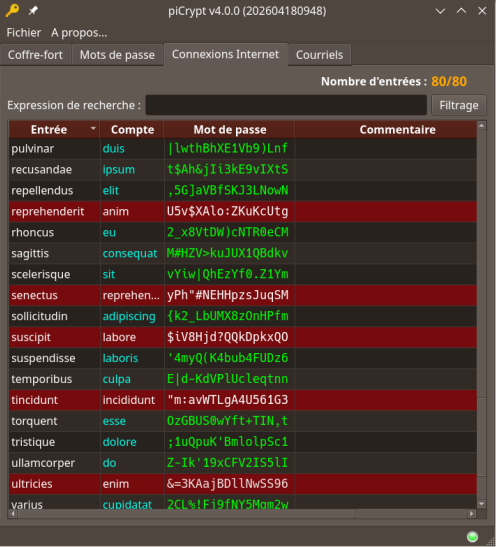Open the A propos... menu

tap(79, 33)
